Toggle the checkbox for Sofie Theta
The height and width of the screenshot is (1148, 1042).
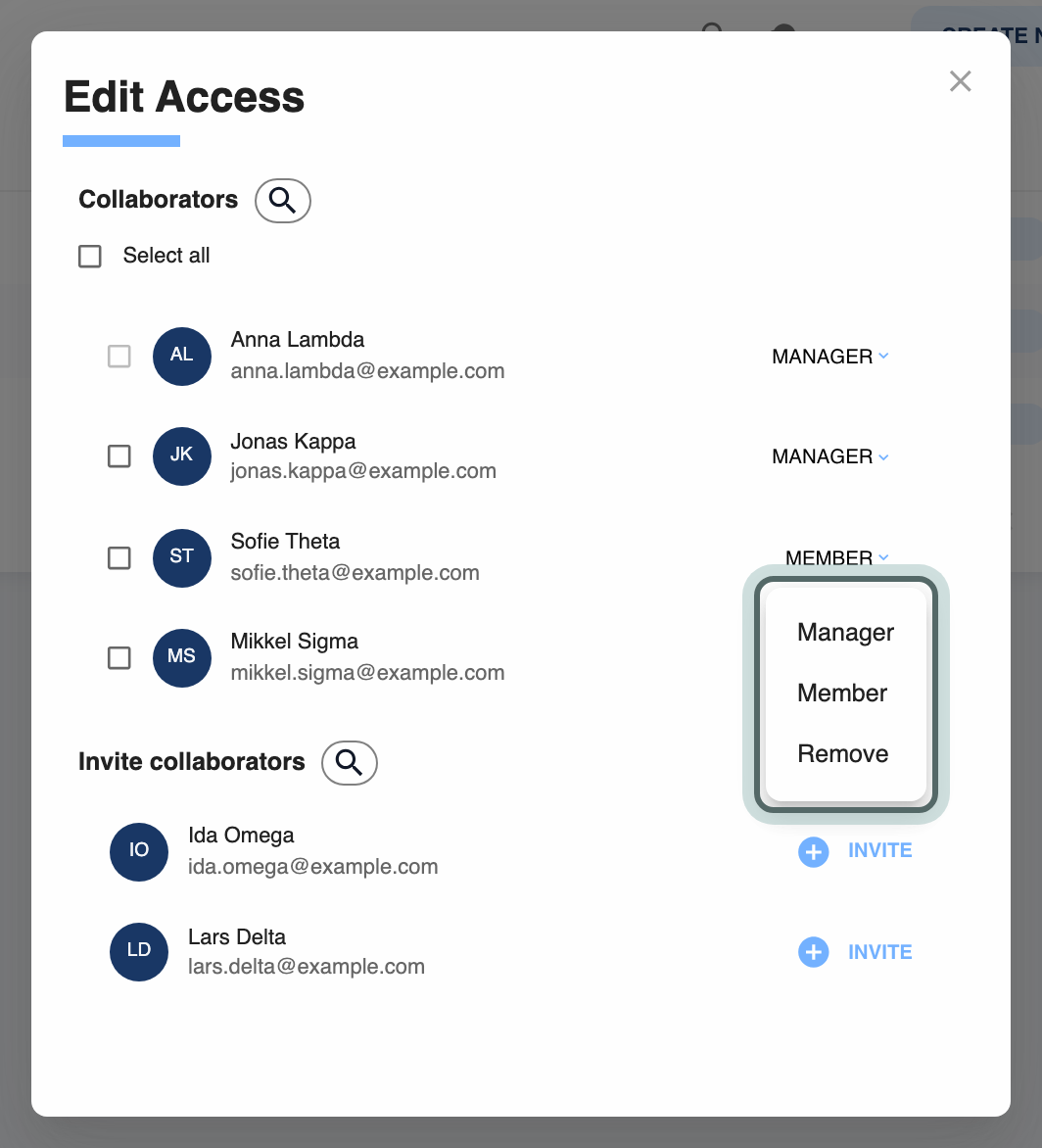pos(119,558)
